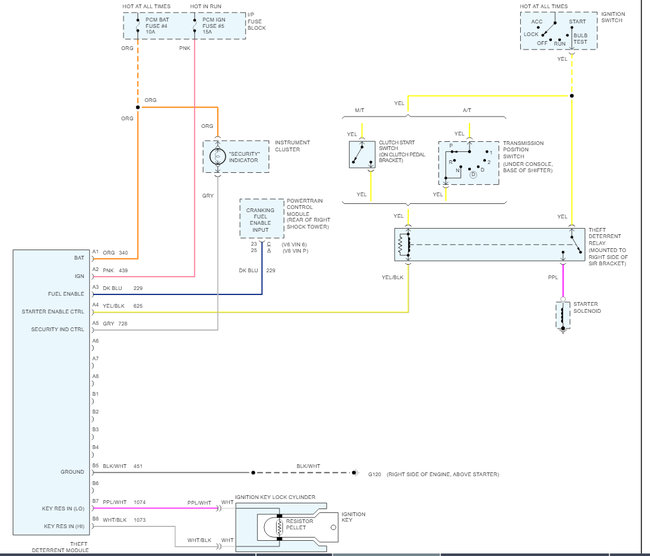The height and width of the screenshot is (556, 650).
Task: Click the 'IGNITION SWITCH' label
Action: click(x=613, y=17)
